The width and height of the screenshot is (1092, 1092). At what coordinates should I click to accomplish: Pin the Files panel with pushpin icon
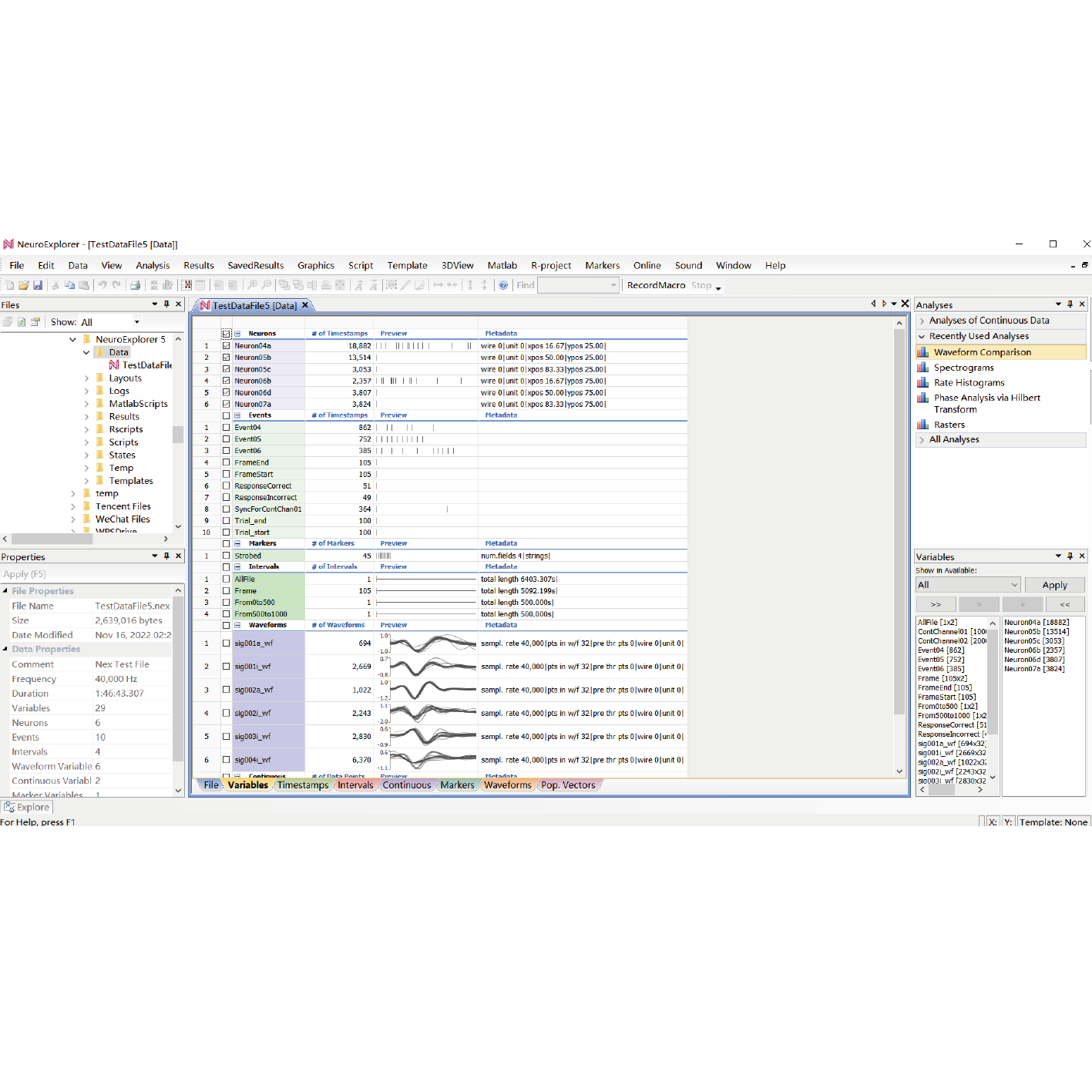coord(166,304)
